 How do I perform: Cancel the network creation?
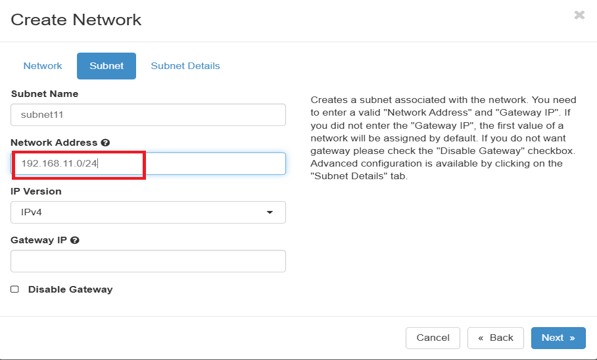tap(433, 338)
